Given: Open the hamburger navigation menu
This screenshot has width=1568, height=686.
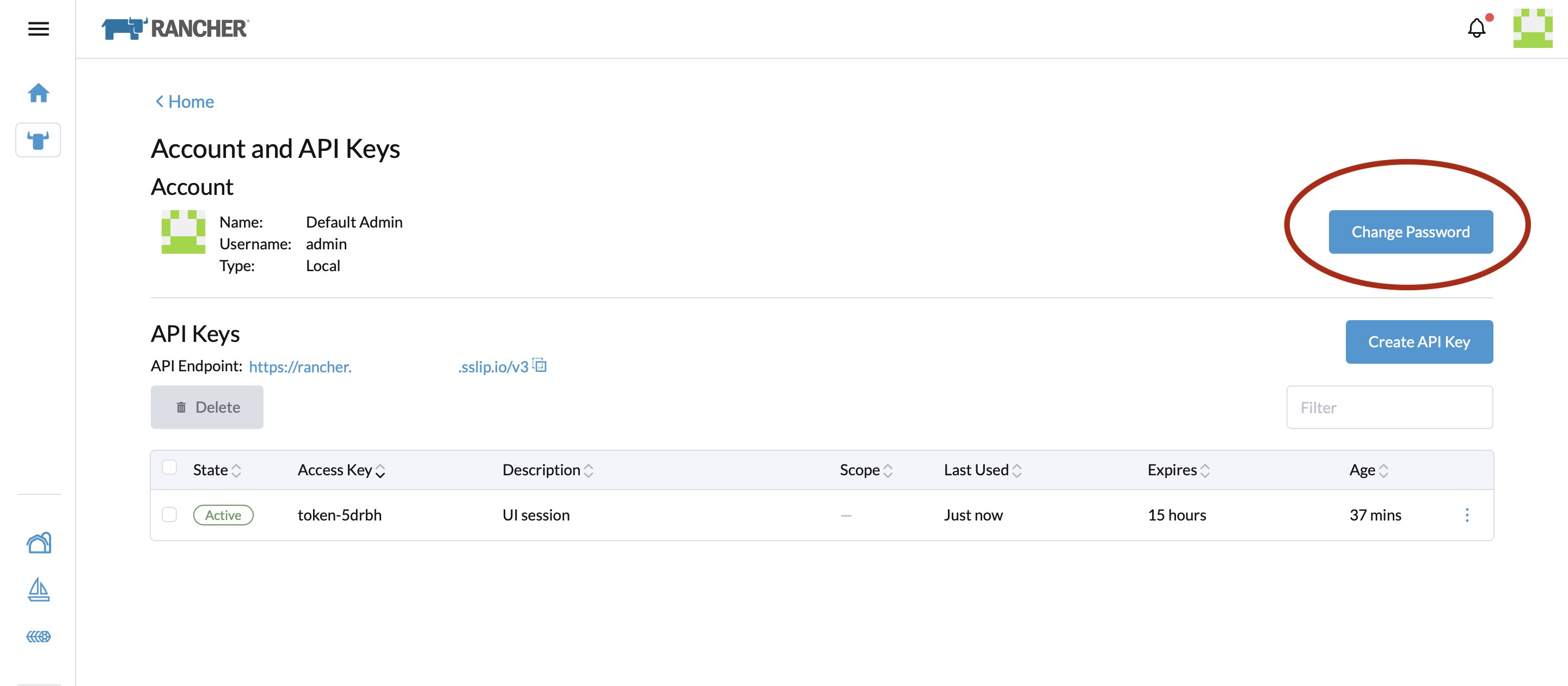Looking at the screenshot, I should pyautogui.click(x=38, y=29).
